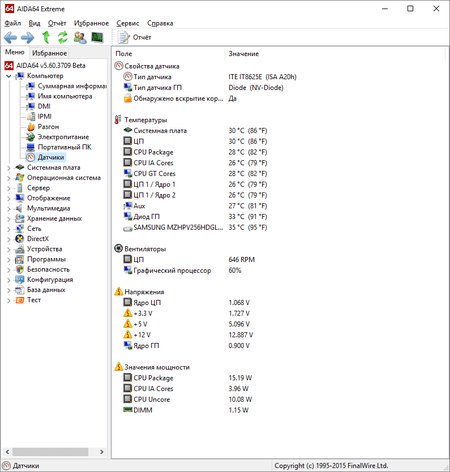450x472 pixels.
Task: Select the CPU Package temperature row
Action: click(x=195, y=152)
